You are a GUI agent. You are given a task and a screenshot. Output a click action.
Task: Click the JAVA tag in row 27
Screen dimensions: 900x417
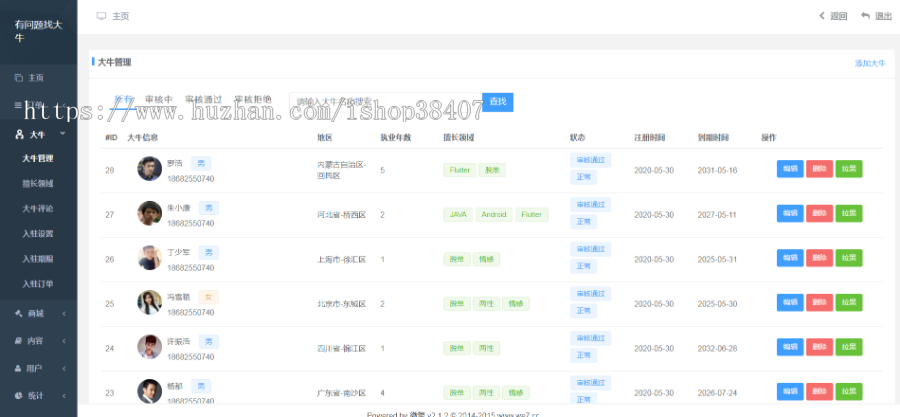tap(458, 215)
